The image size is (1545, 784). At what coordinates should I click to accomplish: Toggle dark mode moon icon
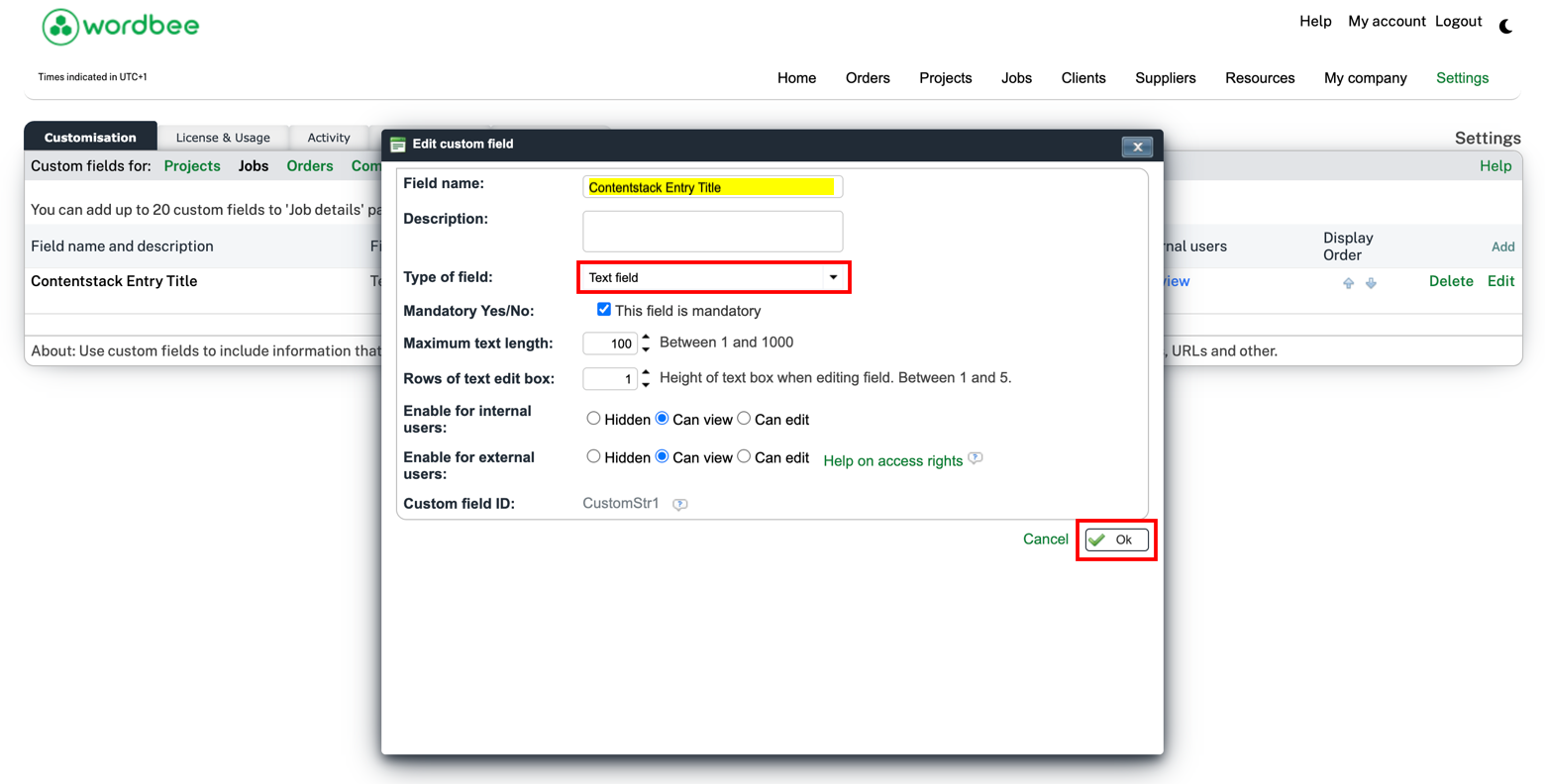pos(1505,27)
